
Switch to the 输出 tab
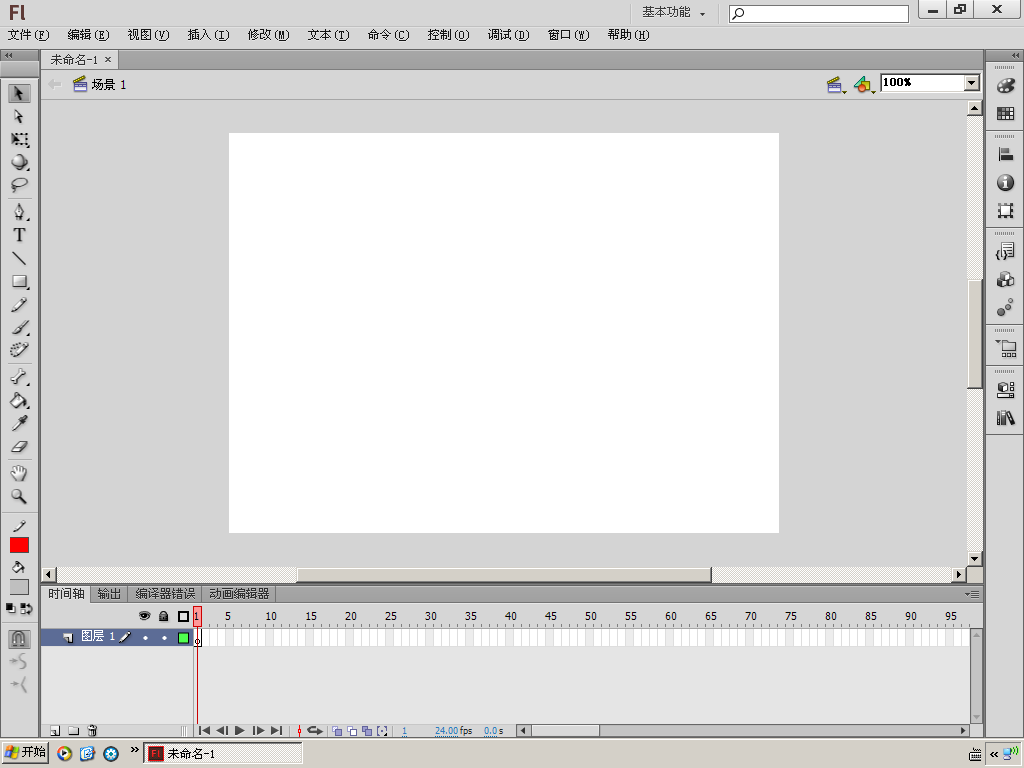click(x=109, y=594)
